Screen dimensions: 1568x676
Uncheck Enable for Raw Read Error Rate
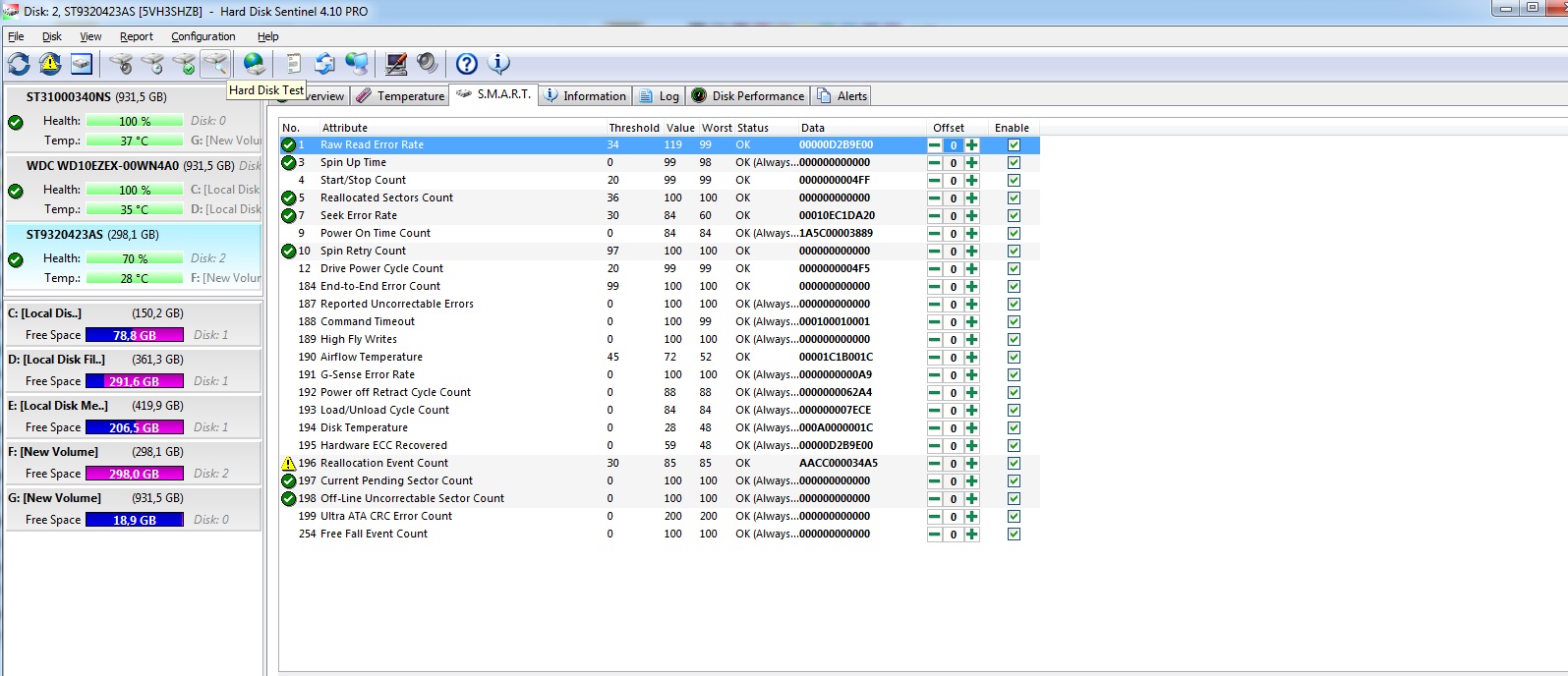pyautogui.click(x=1014, y=145)
